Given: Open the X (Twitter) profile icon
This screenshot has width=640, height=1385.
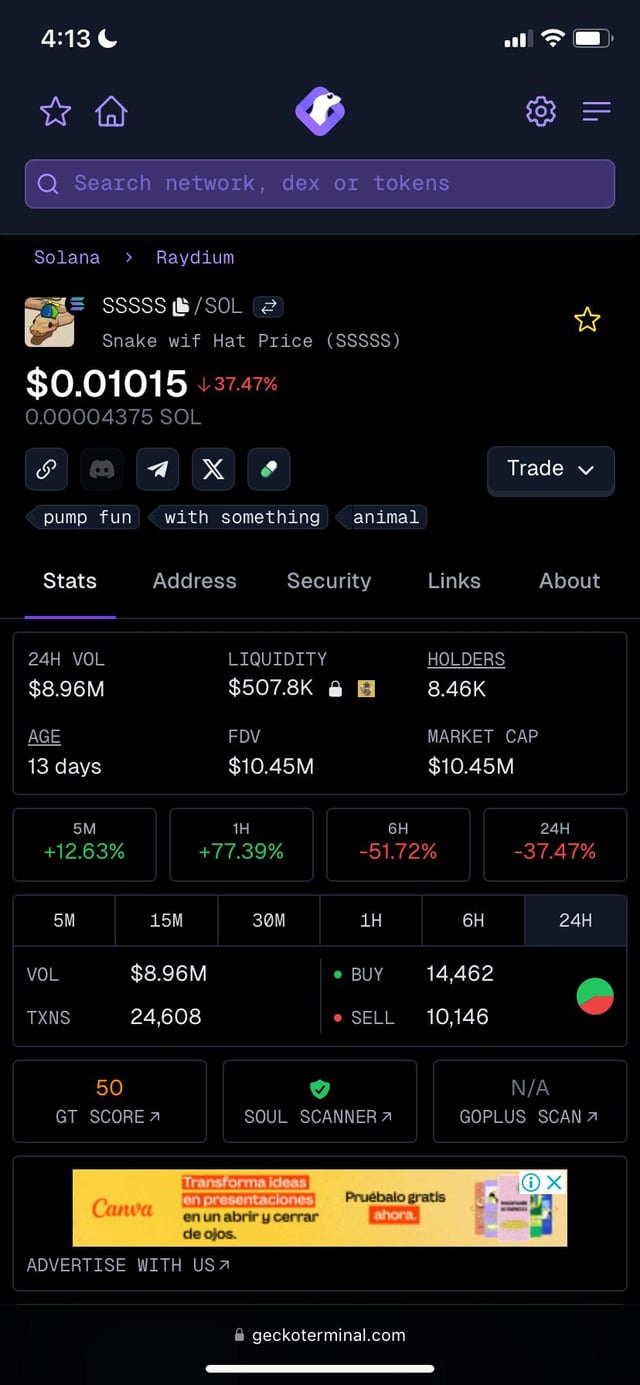Looking at the screenshot, I should [x=213, y=469].
